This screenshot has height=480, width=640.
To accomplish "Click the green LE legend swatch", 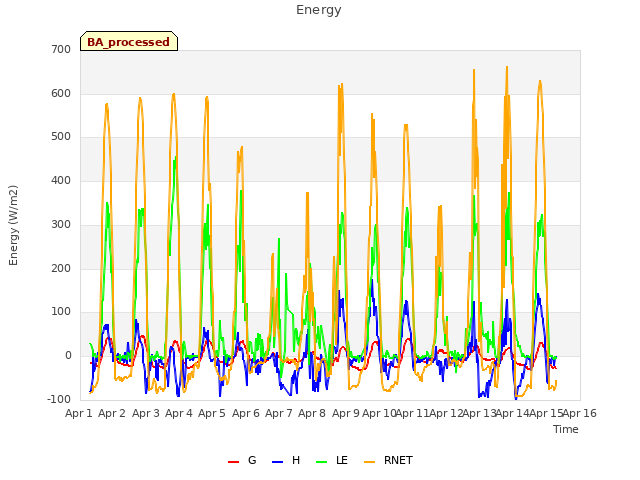I will click(322, 461).
